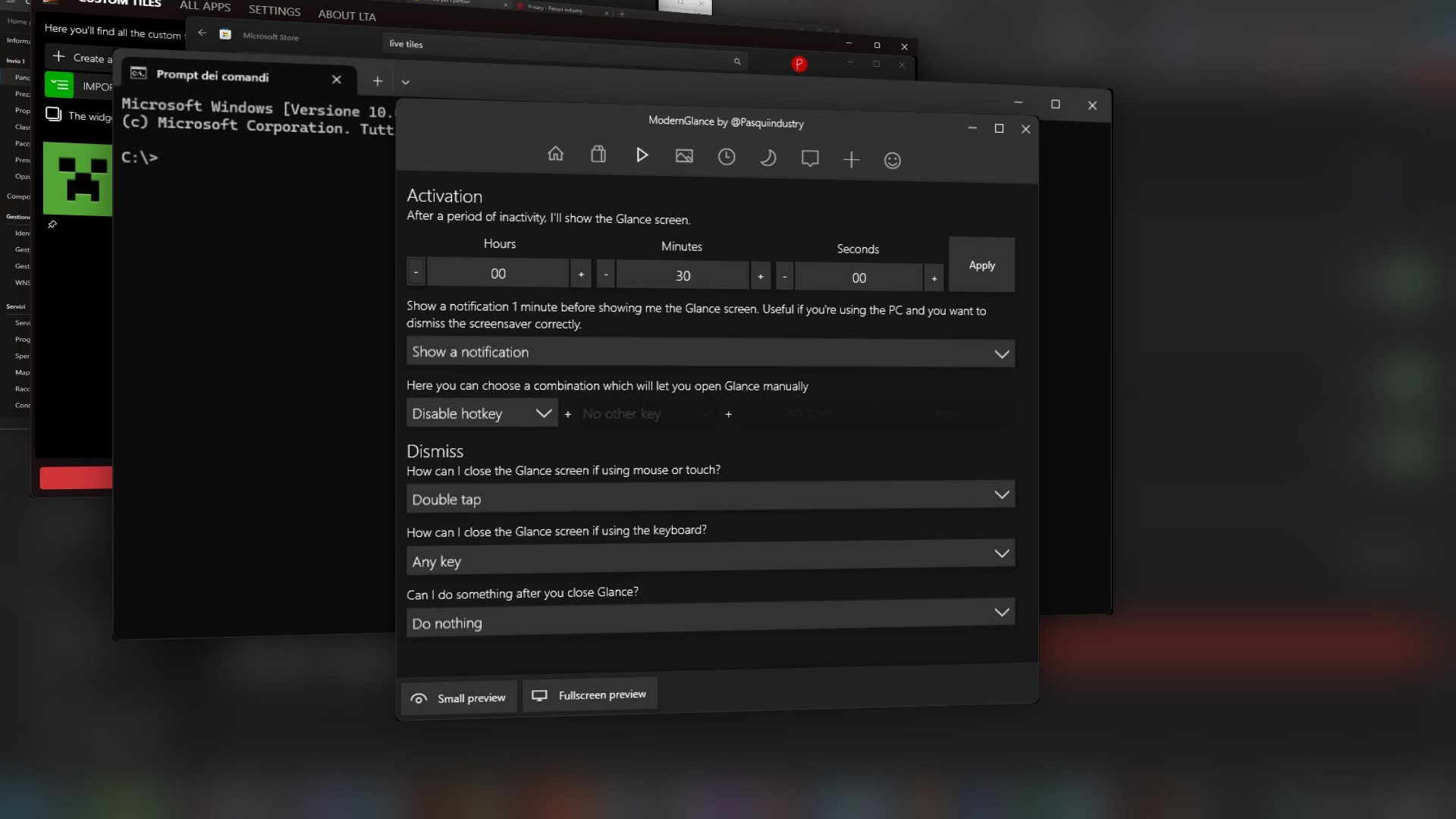The height and width of the screenshot is (819, 1456).
Task: Click the Small preview button
Action: [x=458, y=698]
